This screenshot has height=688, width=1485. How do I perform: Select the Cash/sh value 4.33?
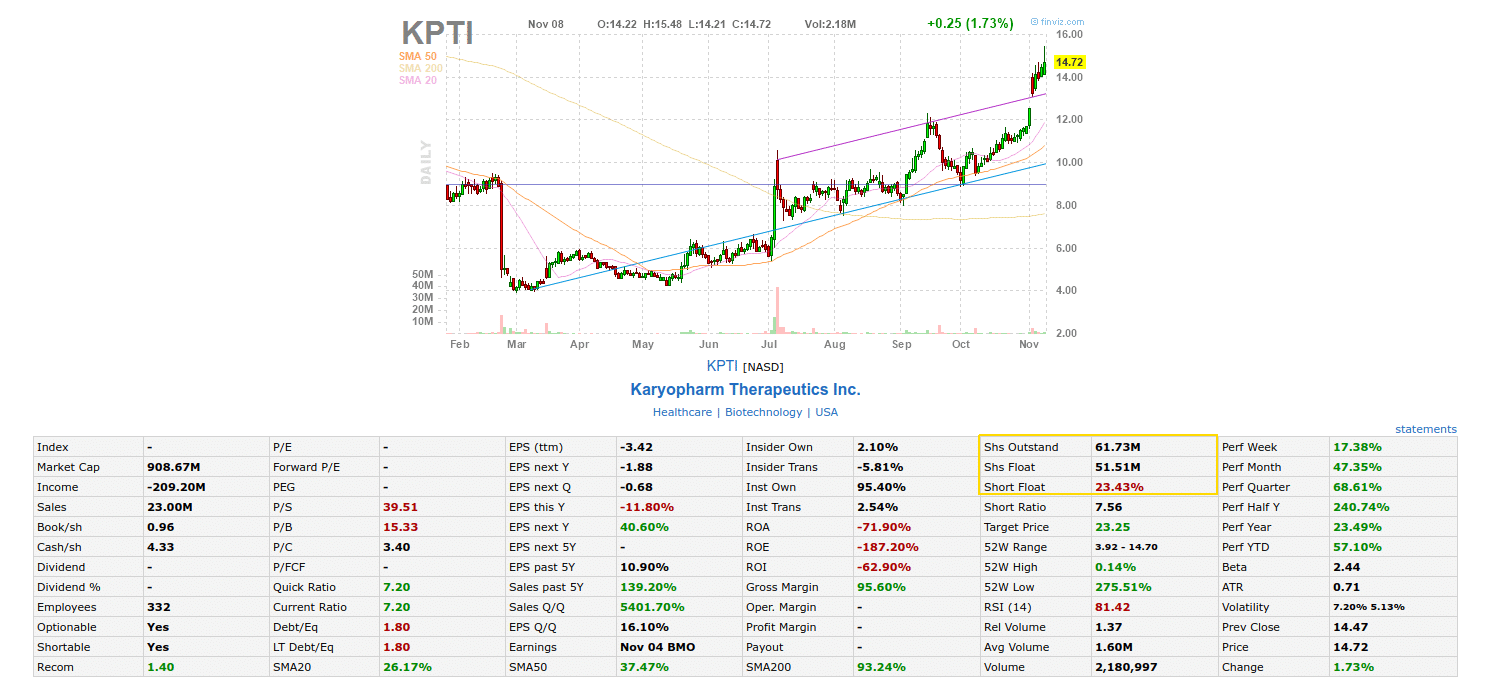(x=159, y=547)
